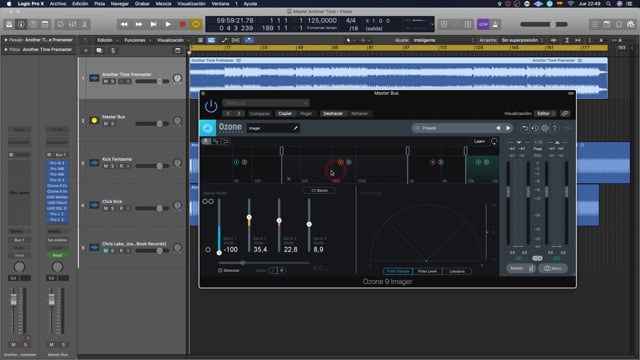Go to the previous Ozone preset
This screenshot has height=360, width=640.
click(x=498, y=128)
